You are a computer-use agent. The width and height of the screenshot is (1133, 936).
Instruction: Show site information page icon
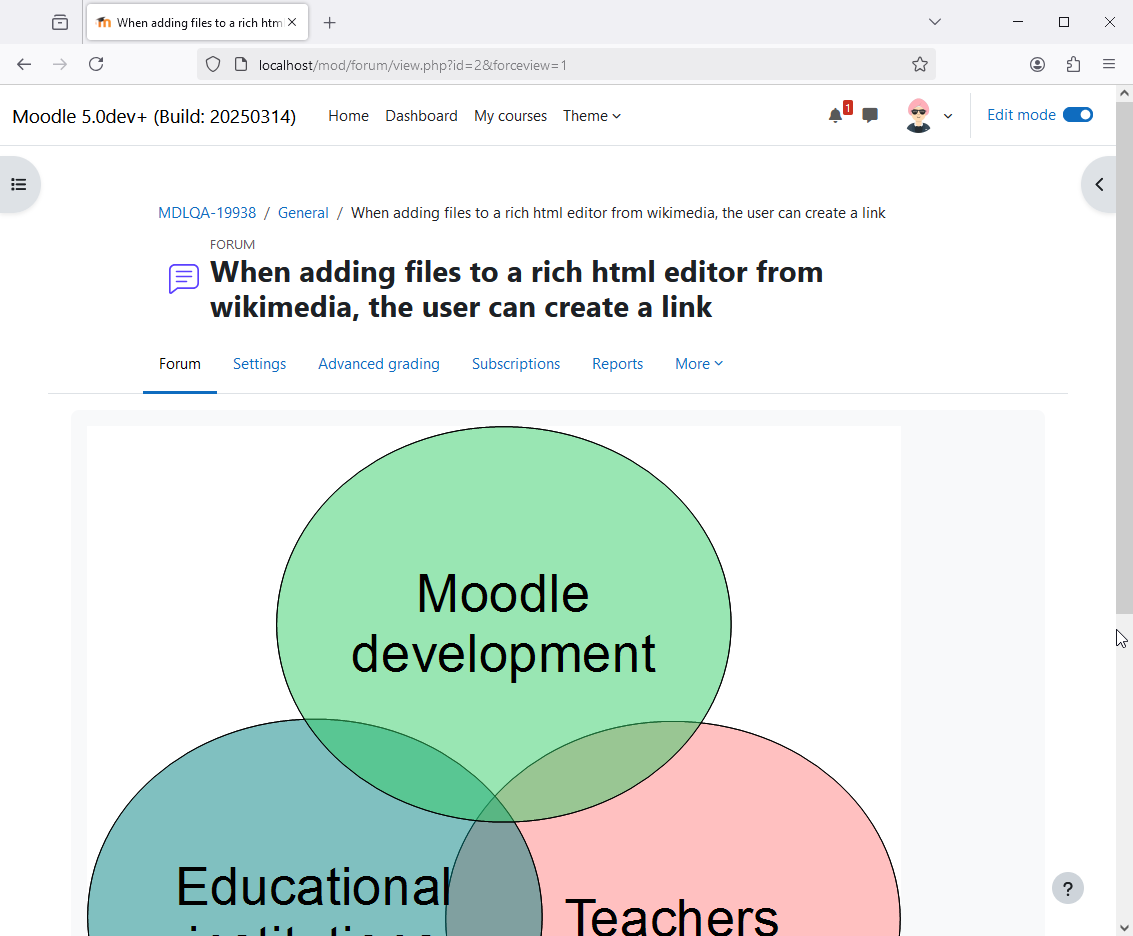point(241,64)
